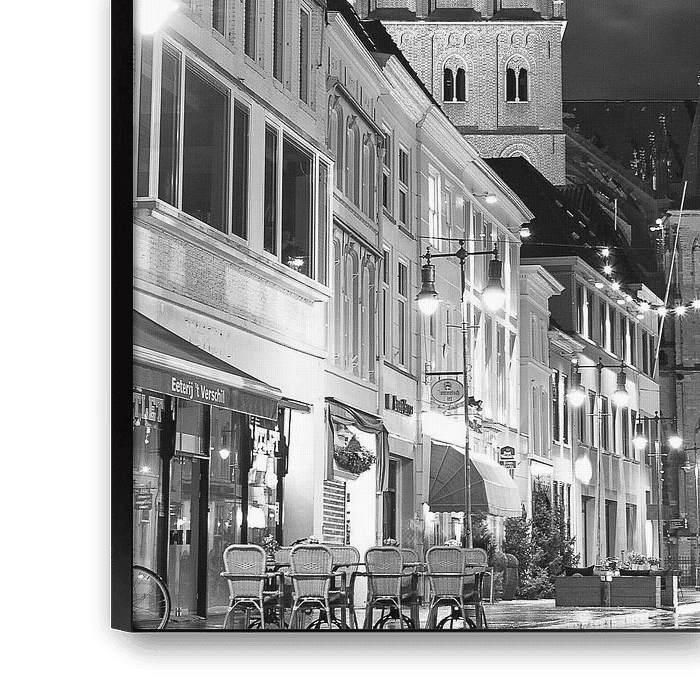Click the small square sign on the facade
The width and height of the screenshot is (700, 700).
tap(508, 455)
